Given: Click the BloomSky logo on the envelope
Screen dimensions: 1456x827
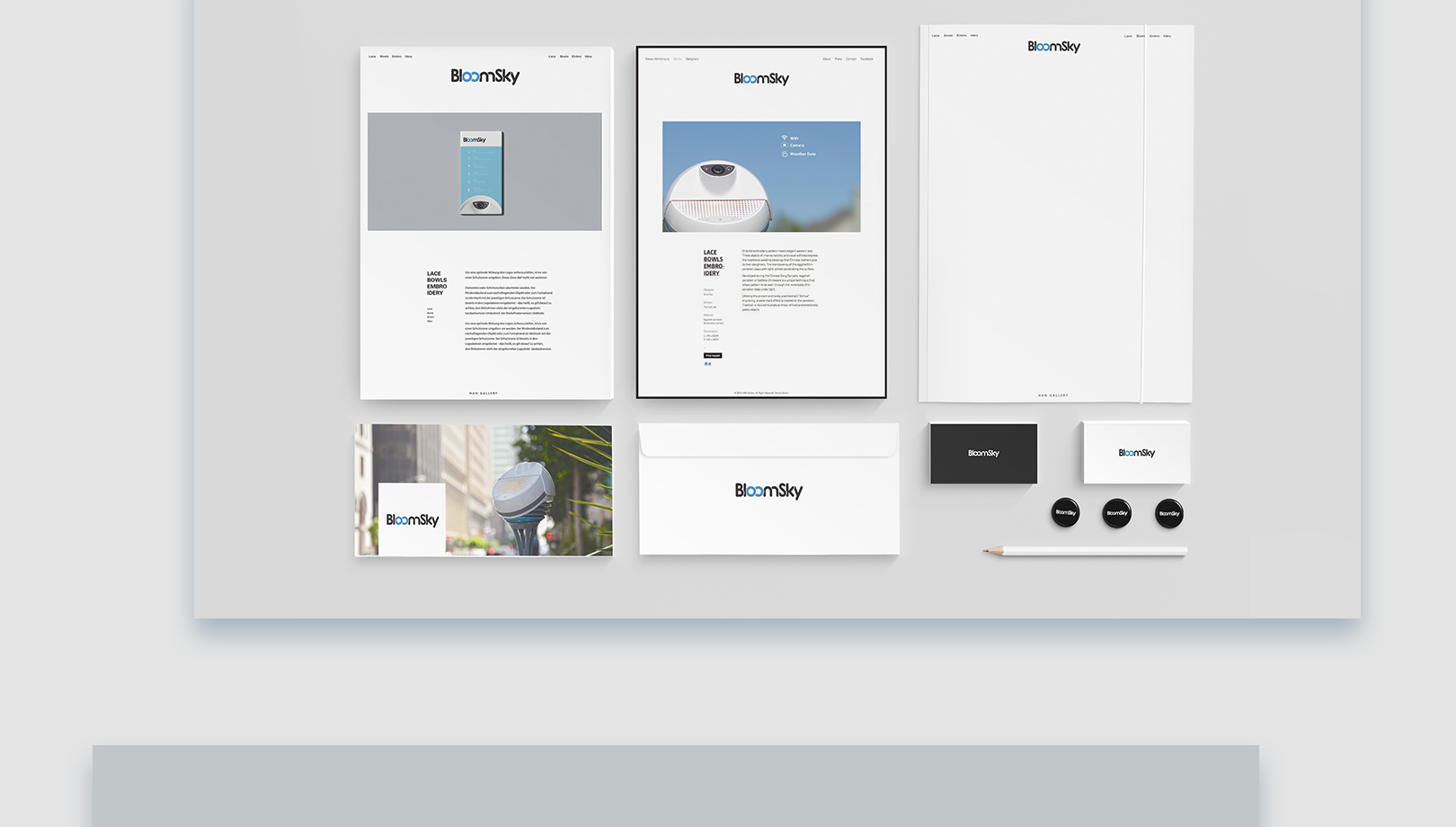Looking at the screenshot, I should (x=768, y=491).
